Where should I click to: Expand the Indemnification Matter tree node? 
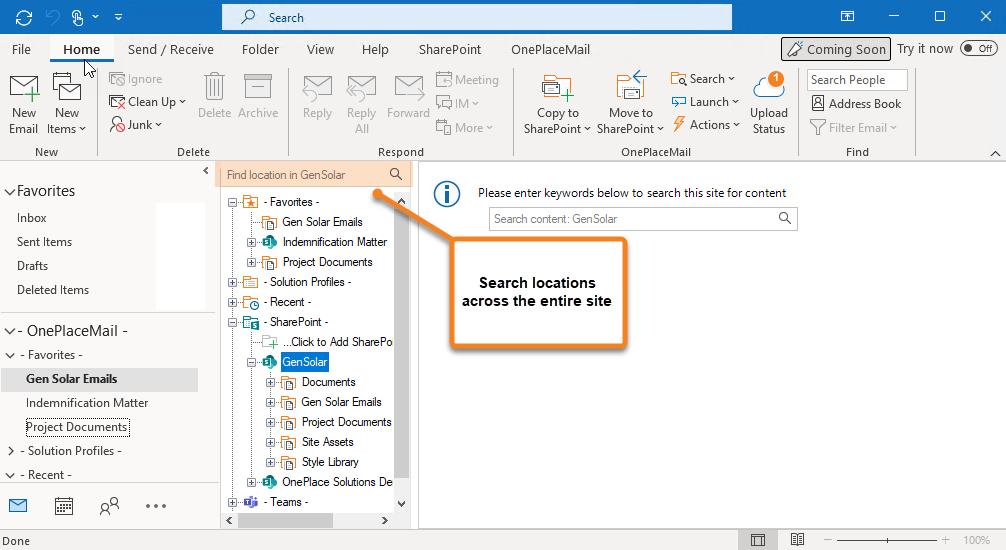click(252, 243)
